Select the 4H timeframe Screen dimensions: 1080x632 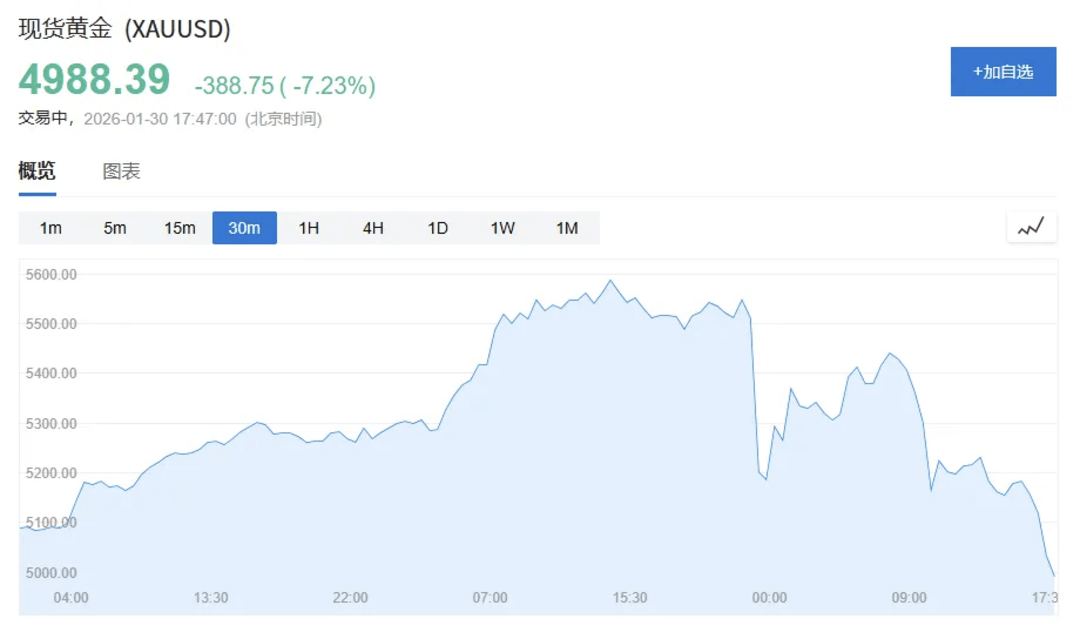[372, 228]
